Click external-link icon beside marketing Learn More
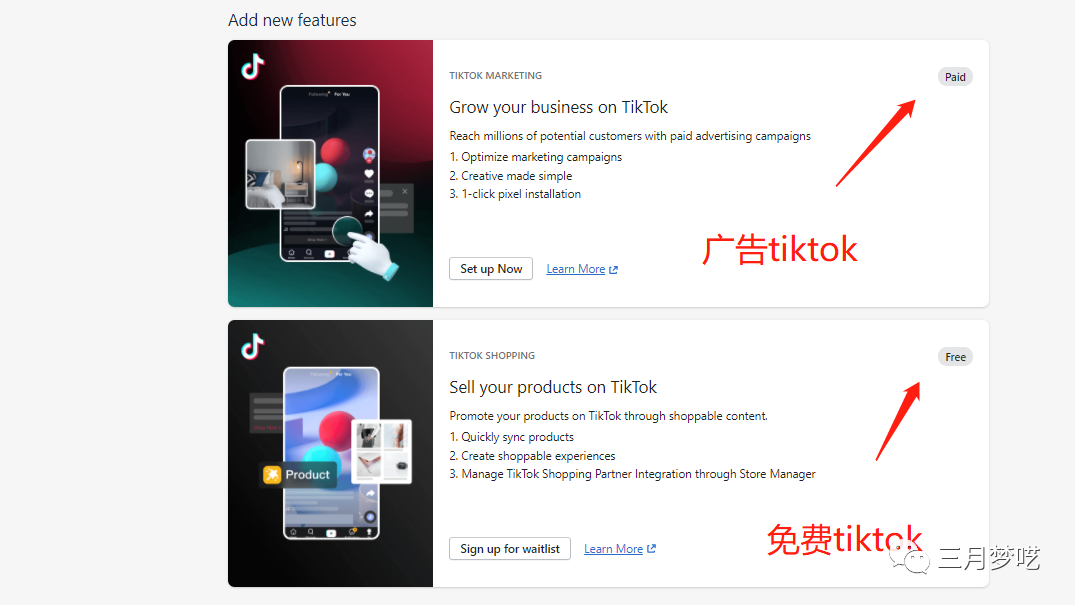Viewport: 1075px width, 605px height. pyautogui.click(x=614, y=270)
